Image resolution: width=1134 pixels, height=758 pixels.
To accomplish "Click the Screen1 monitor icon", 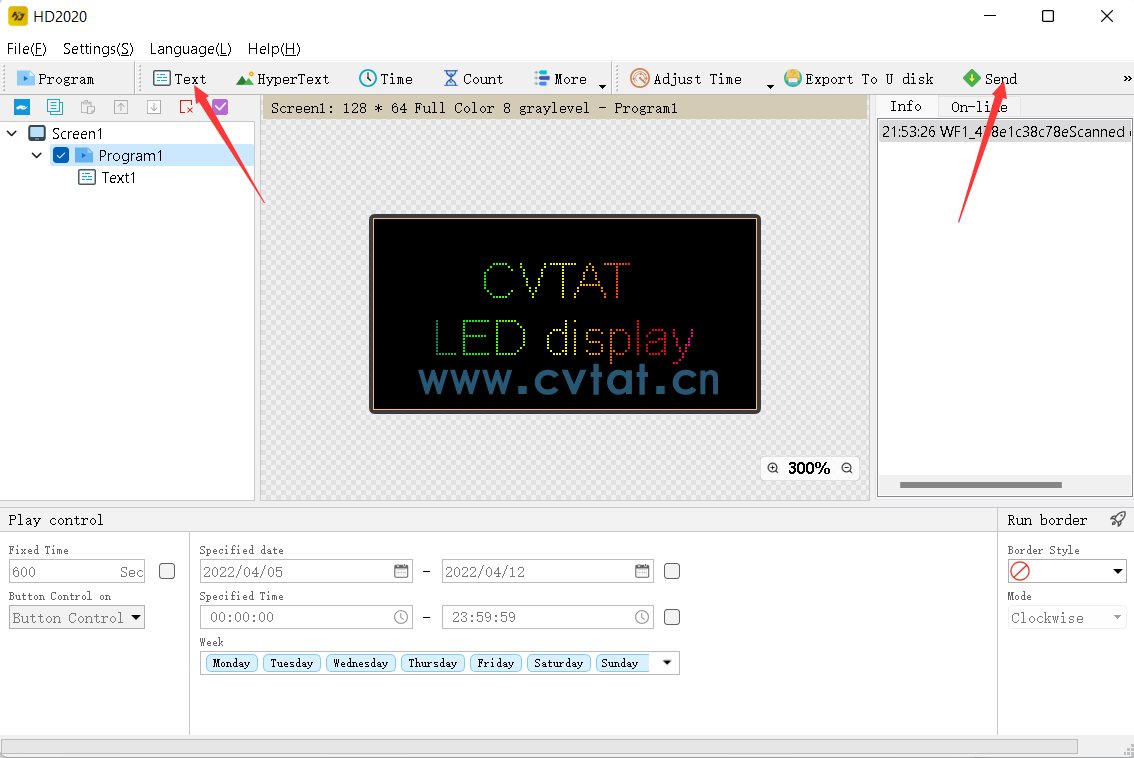I will point(37,134).
